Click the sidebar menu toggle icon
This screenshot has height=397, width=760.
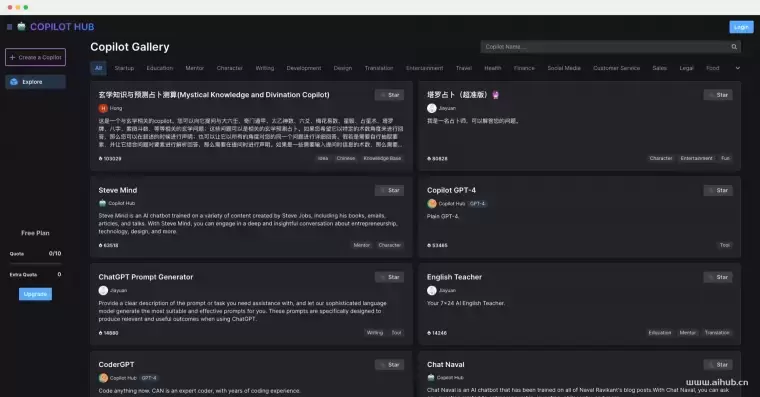tap(9, 27)
